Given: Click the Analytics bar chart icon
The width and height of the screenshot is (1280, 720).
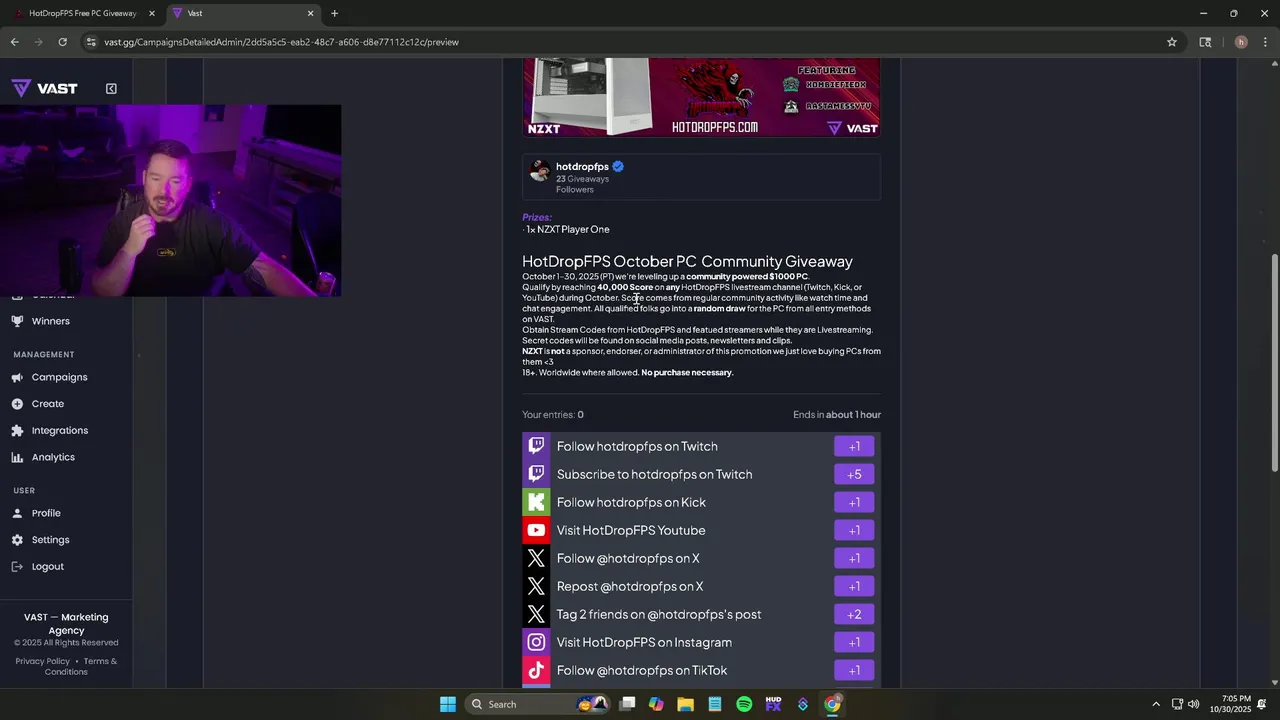Looking at the screenshot, I should (x=17, y=457).
